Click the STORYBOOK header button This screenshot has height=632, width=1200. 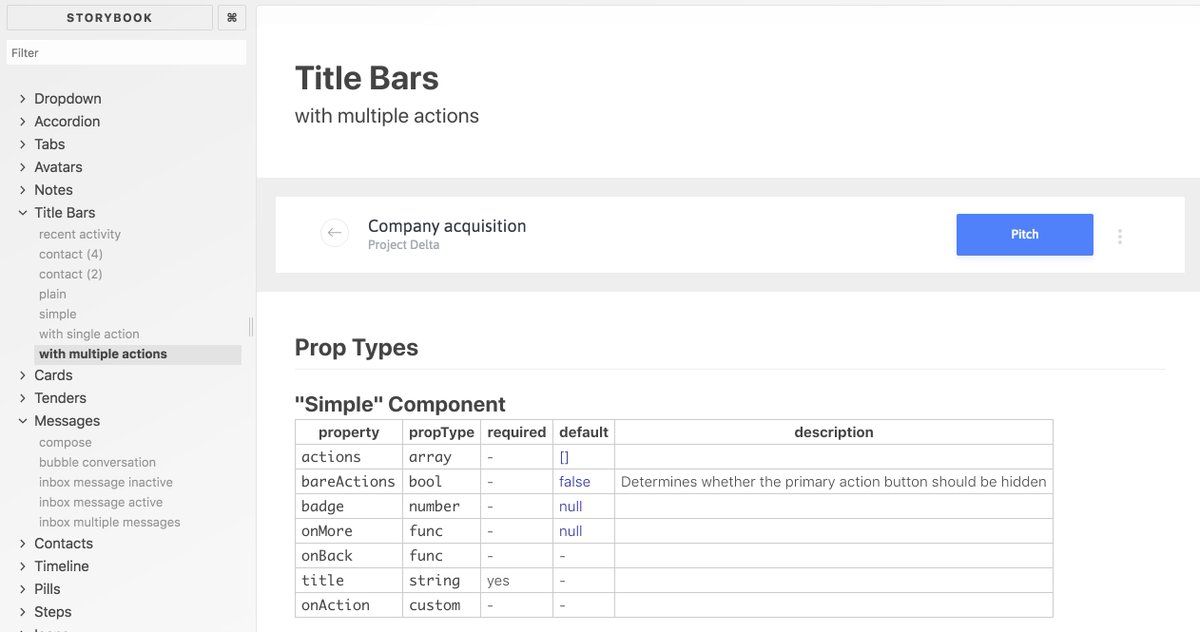[109, 18]
